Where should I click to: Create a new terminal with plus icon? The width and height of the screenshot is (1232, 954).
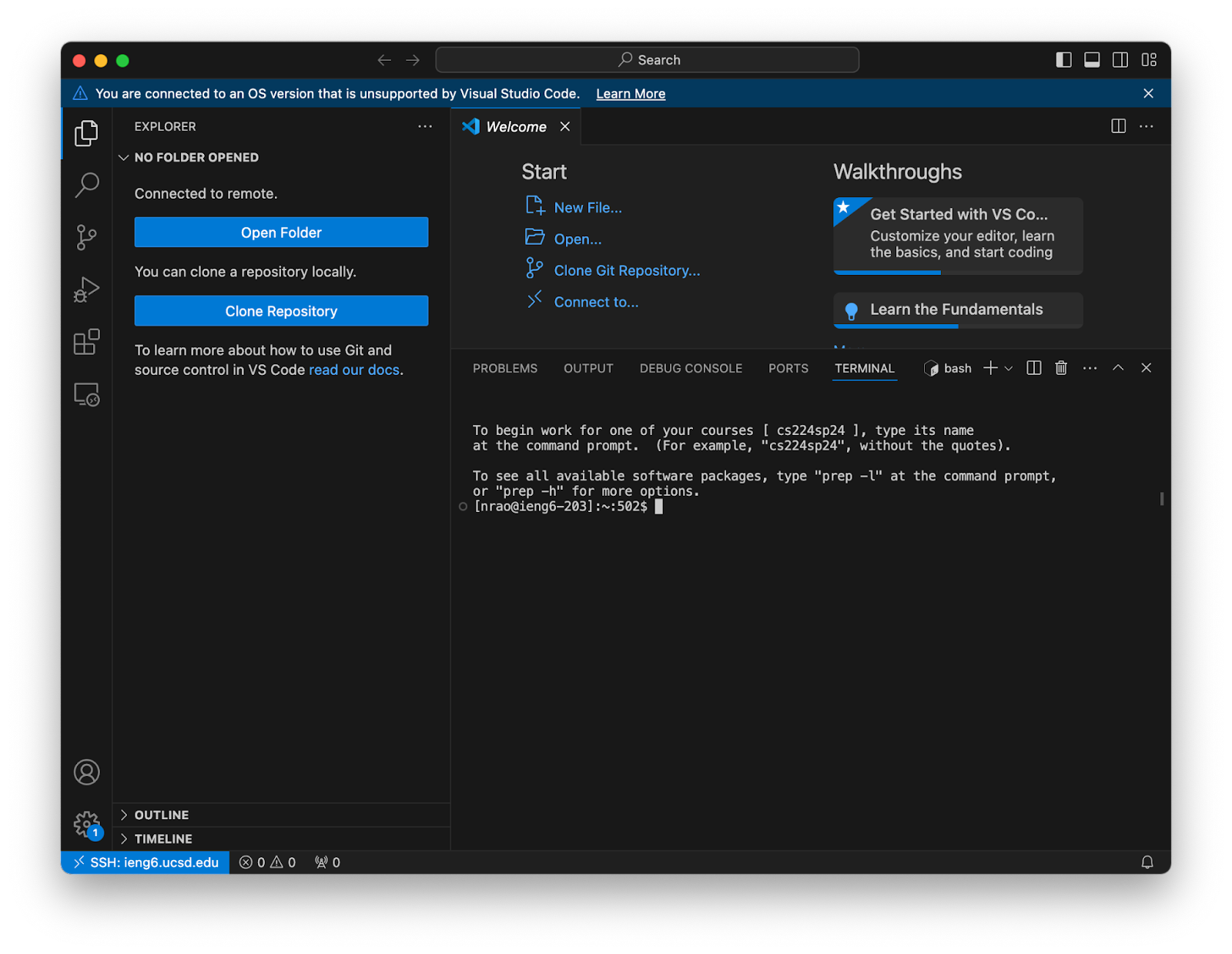pos(990,368)
